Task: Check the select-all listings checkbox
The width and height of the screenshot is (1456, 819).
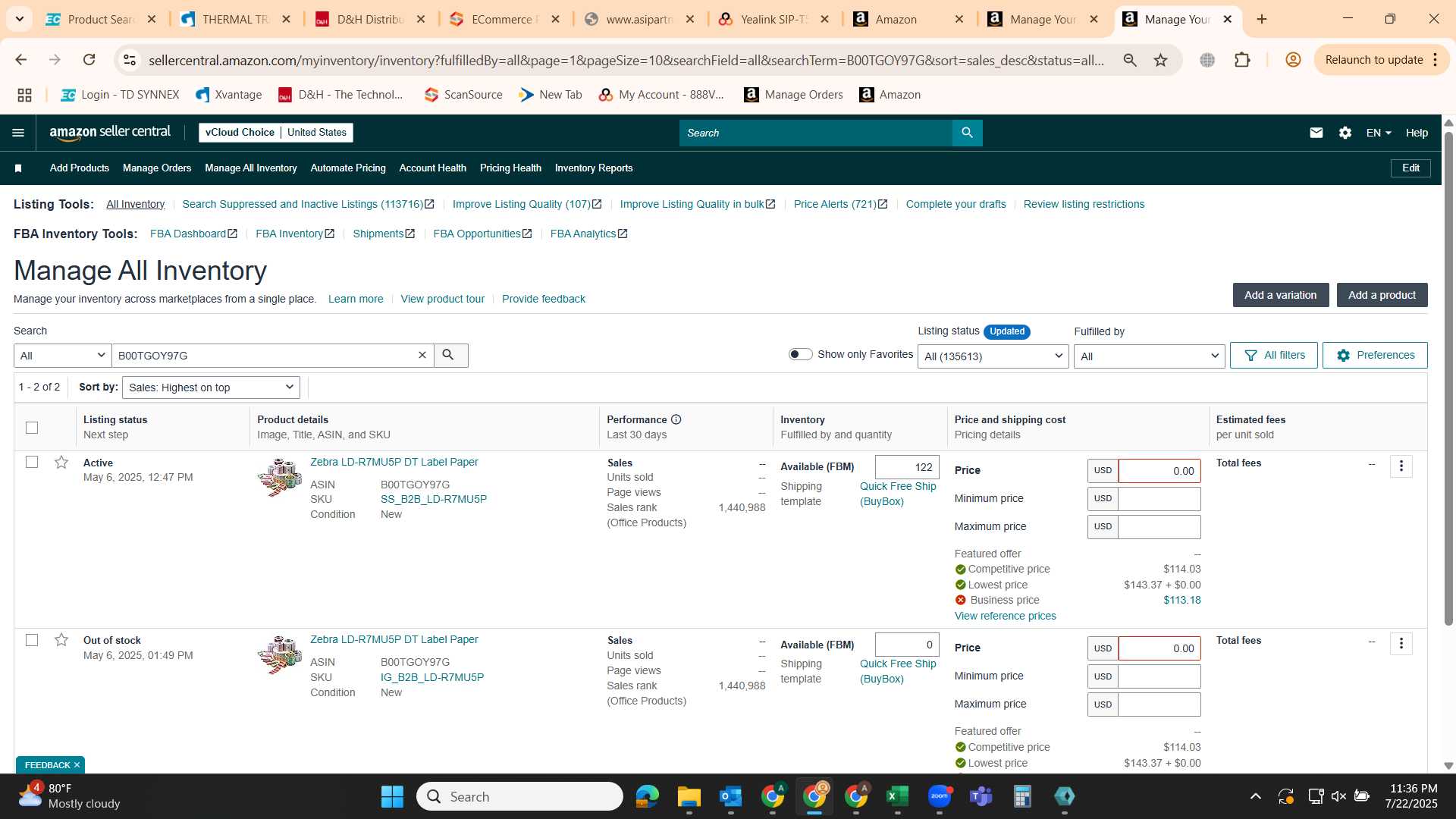Action: [32, 428]
